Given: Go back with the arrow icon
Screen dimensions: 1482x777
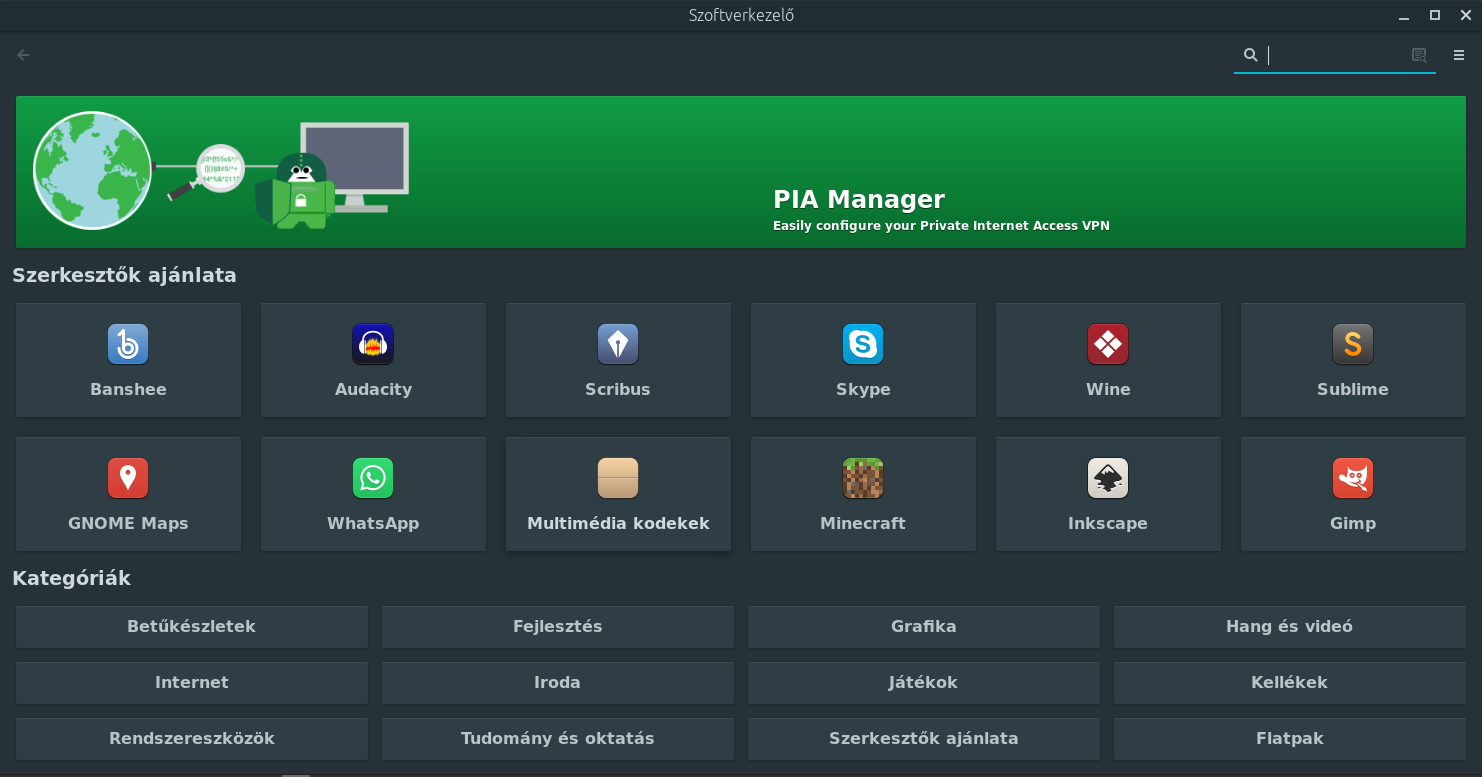Looking at the screenshot, I should pos(24,55).
